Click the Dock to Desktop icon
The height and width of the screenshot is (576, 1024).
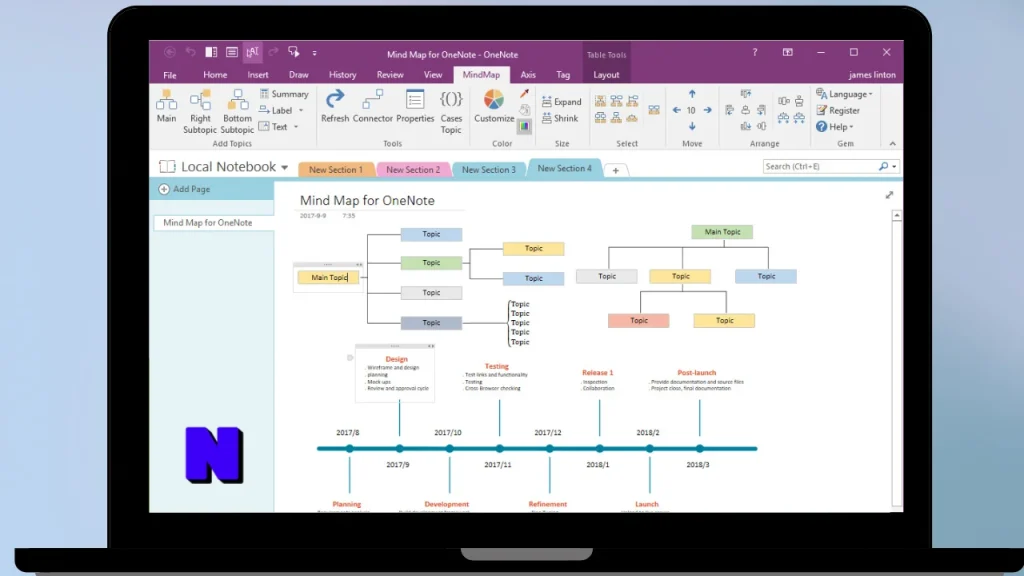click(x=211, y=52)
